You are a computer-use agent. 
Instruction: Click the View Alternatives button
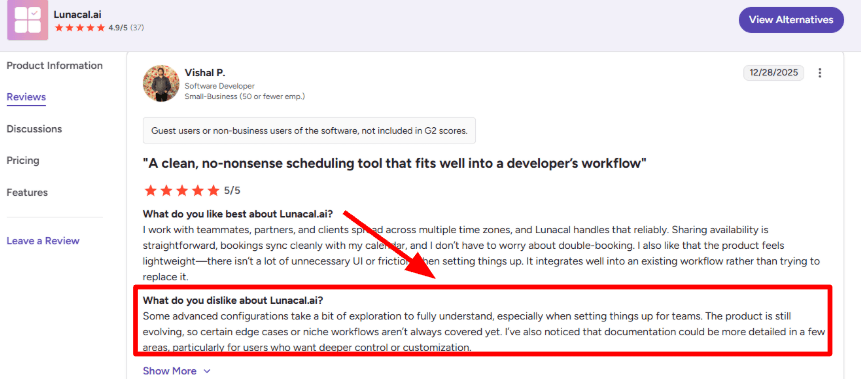(x=791, y=20)
